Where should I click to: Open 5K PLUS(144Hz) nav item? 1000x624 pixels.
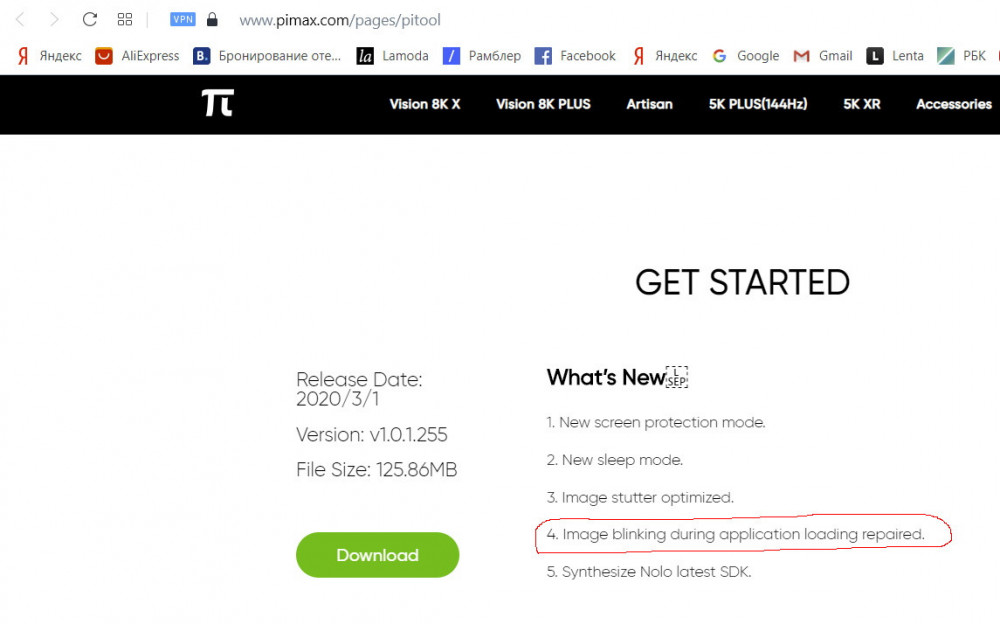(758, 104)
